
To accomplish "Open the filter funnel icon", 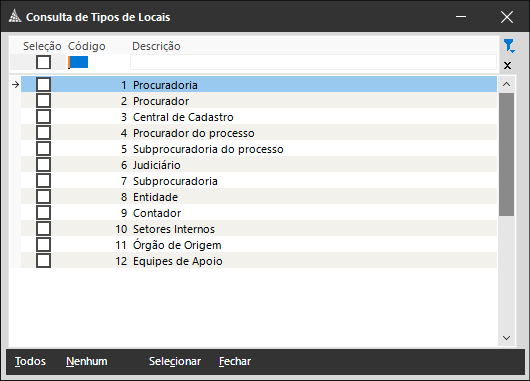I will click(509, 46).
